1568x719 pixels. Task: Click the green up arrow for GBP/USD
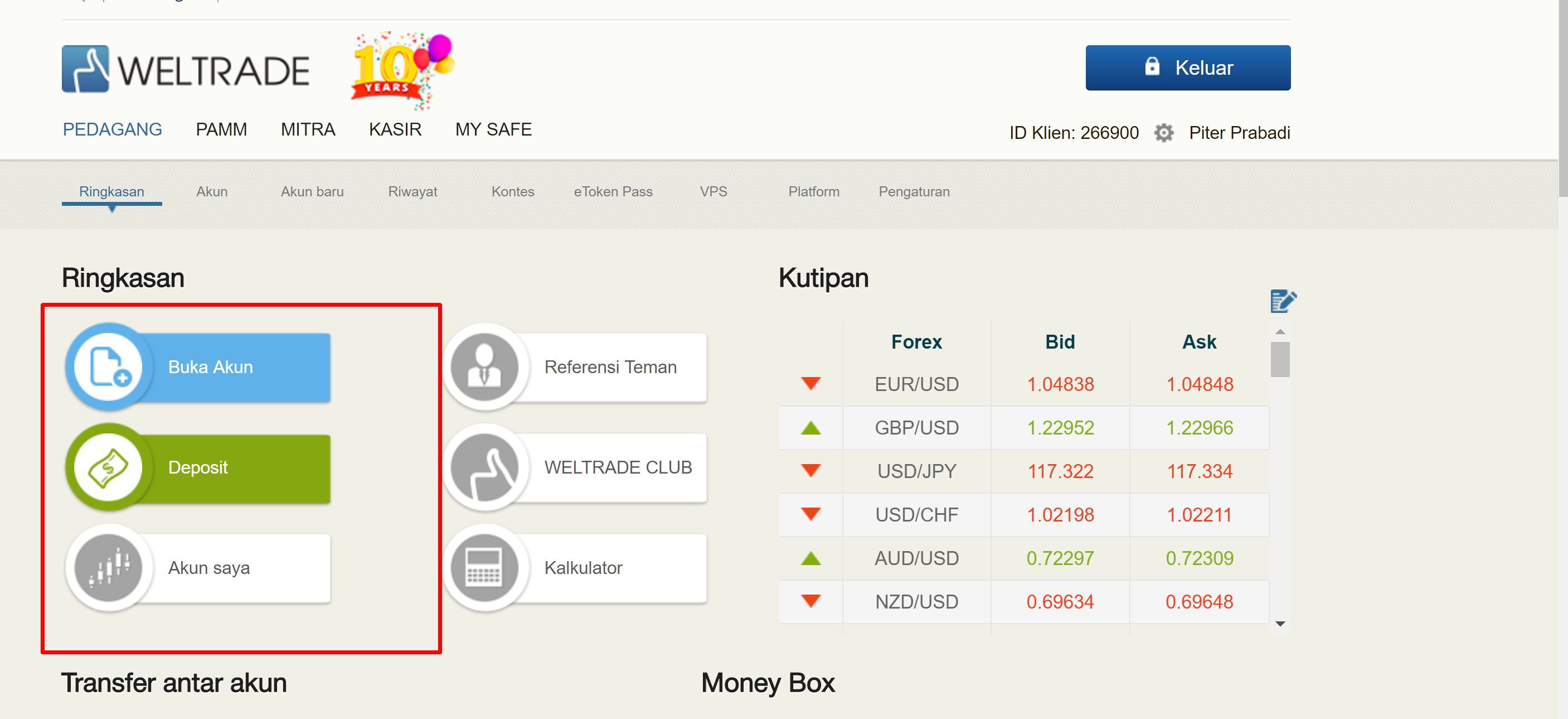point(811,428)
